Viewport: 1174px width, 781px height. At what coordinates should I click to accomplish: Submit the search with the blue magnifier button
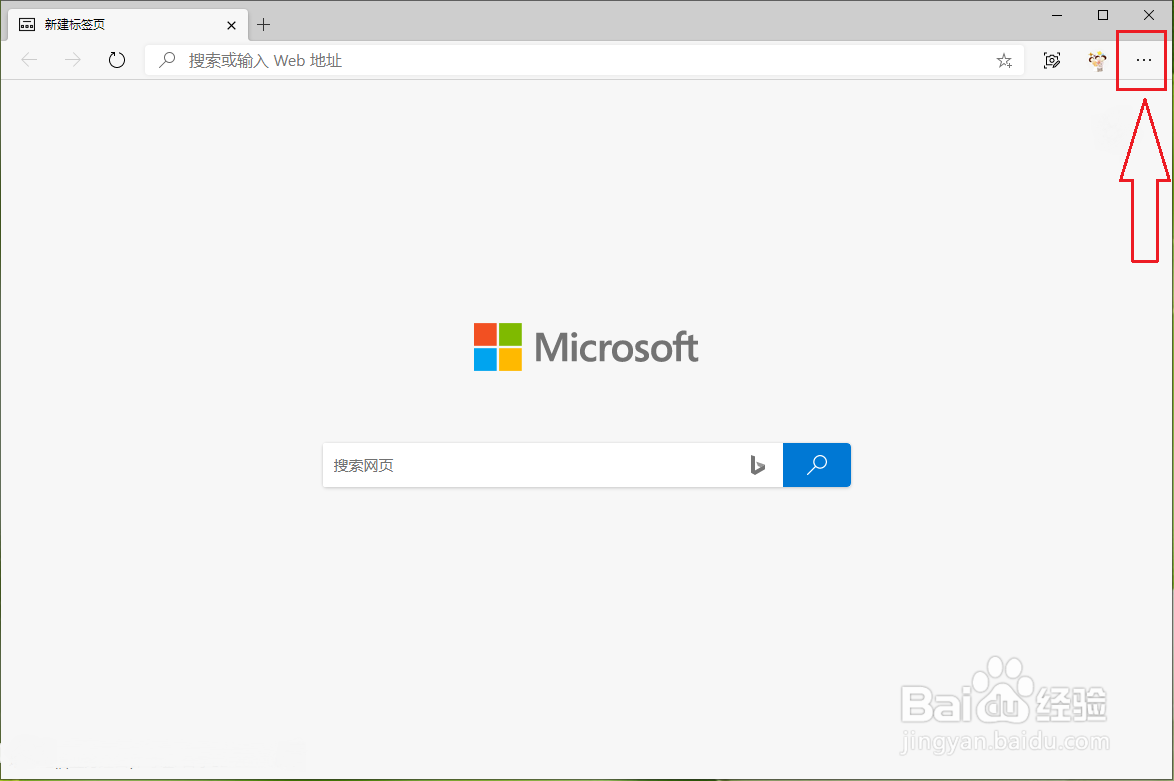point(817,465)
